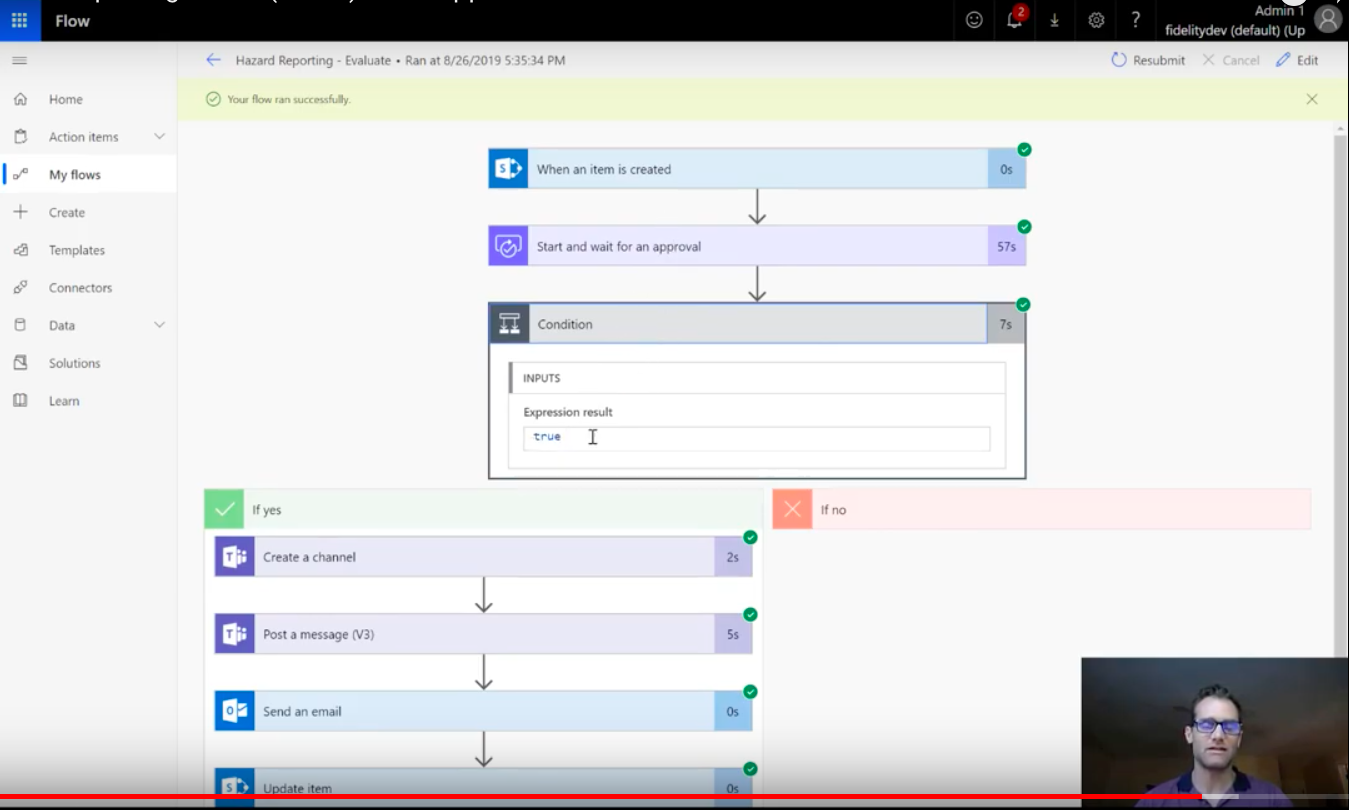1349x810 pixels.
Task: Collapse the Condition step header
Action: pos(757,324)
